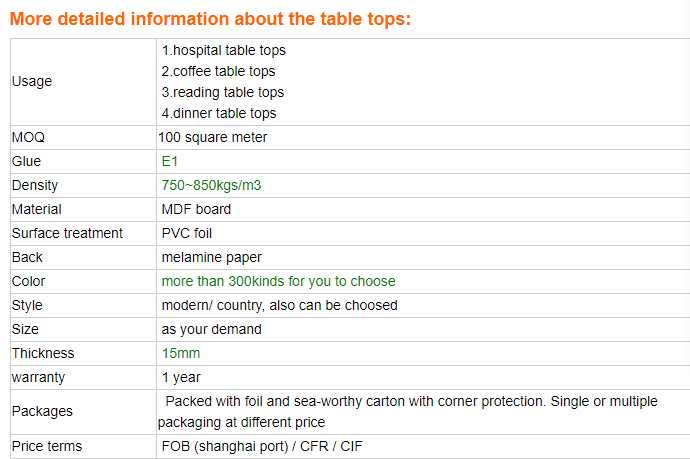Screen dimensions: 690x459
Task: Click the green 'more than 300kinds' text
Action: pos(278,281)
